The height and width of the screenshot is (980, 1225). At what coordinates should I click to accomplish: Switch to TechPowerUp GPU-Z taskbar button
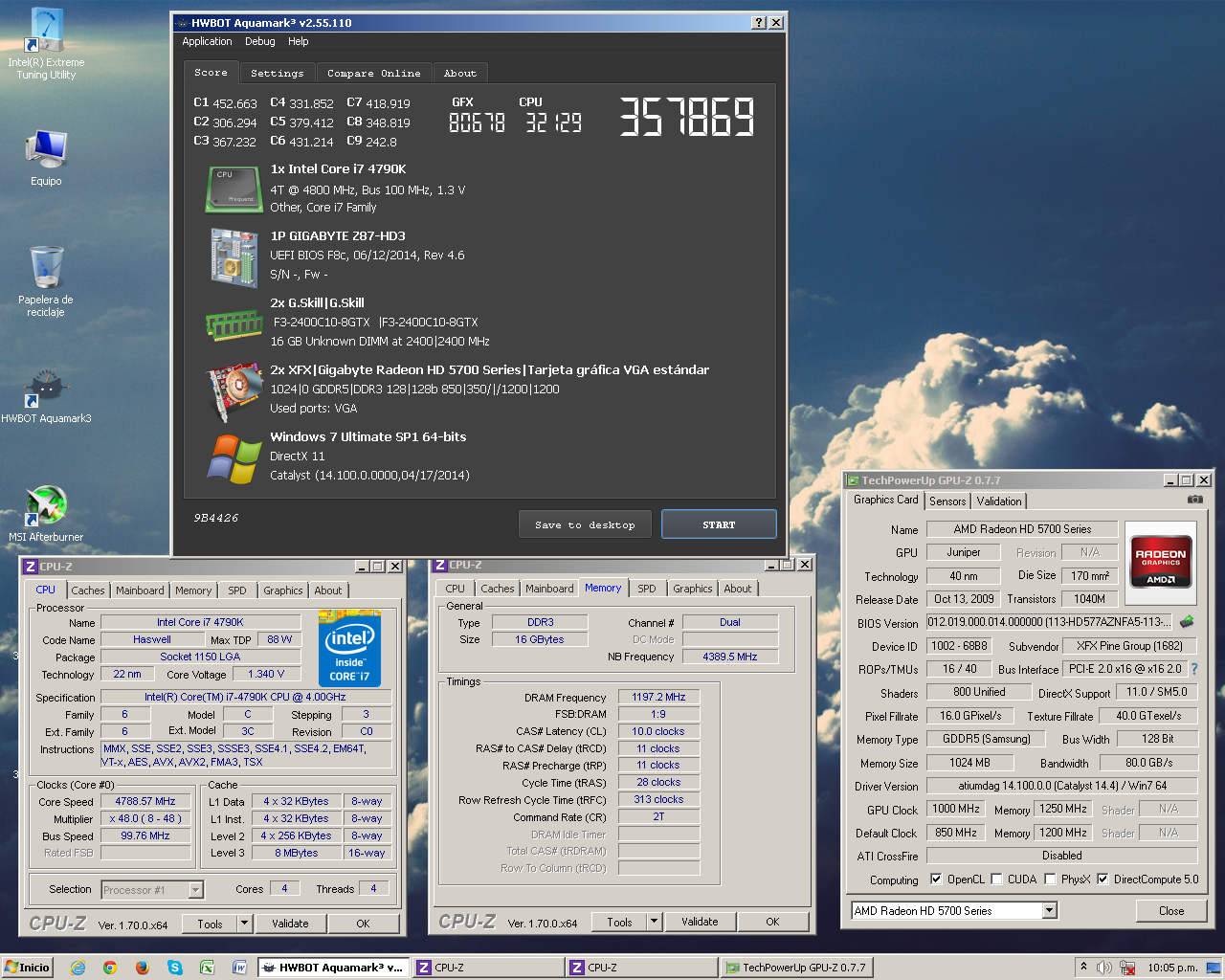tap(796, 968)
